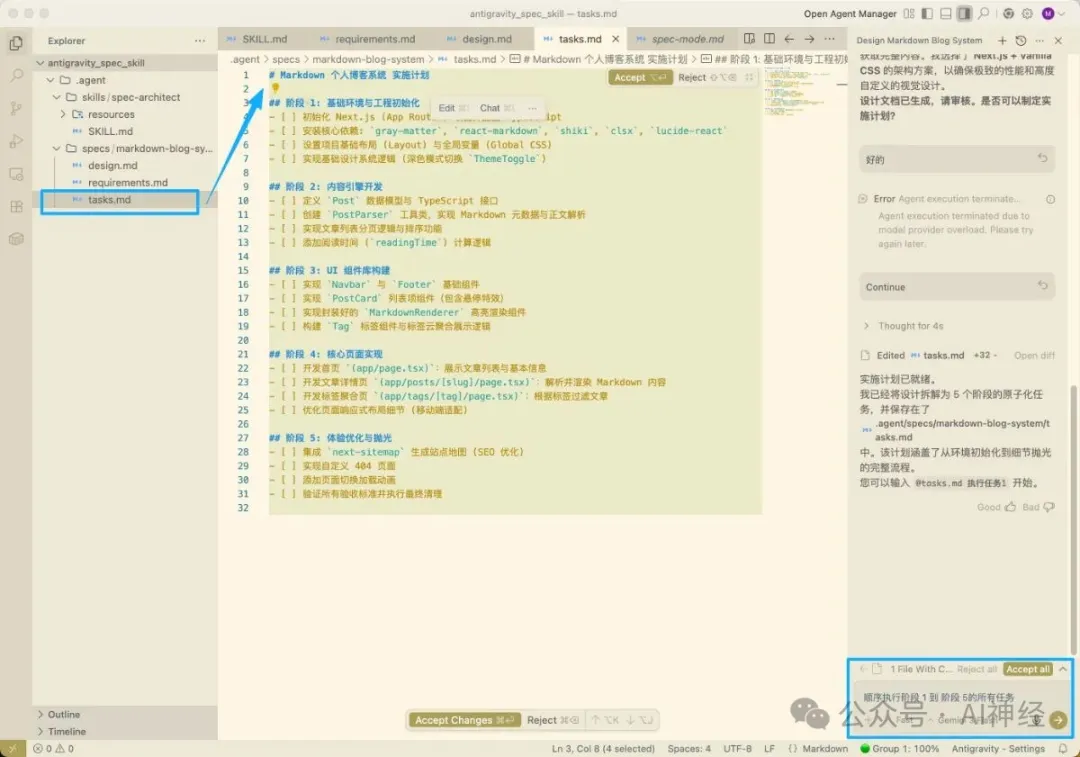Click the Accept Changes button
Screen dimensions: 1080x757
(453, 720)
